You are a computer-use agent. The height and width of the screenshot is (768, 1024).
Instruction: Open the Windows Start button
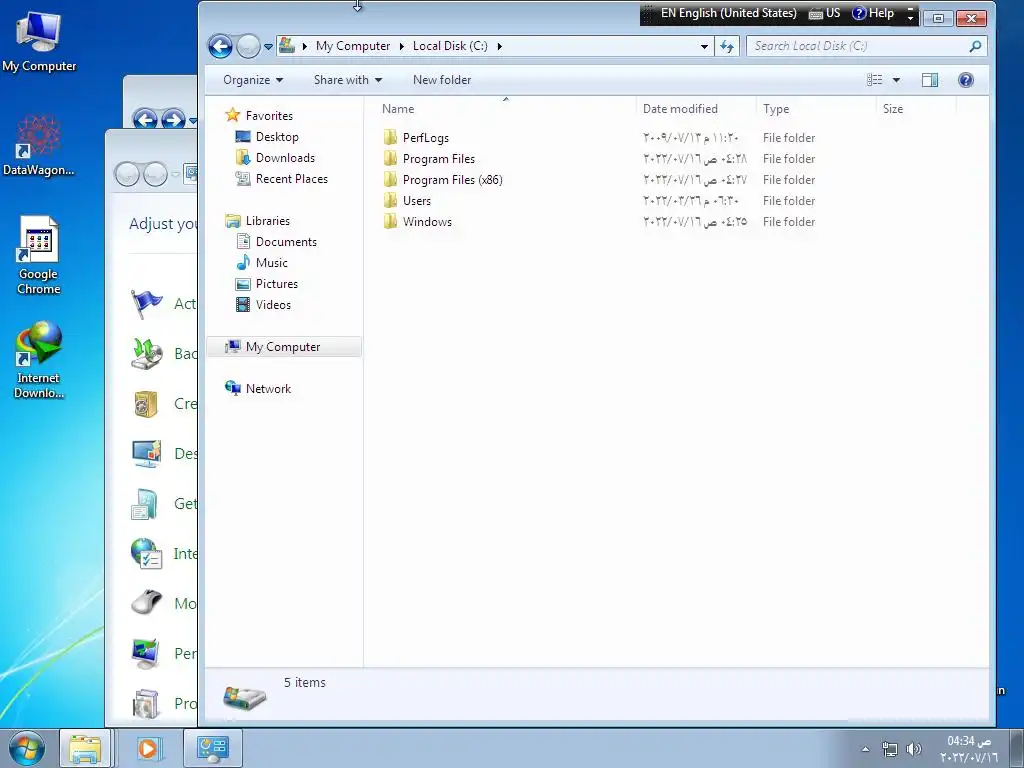tap(27, 748)
